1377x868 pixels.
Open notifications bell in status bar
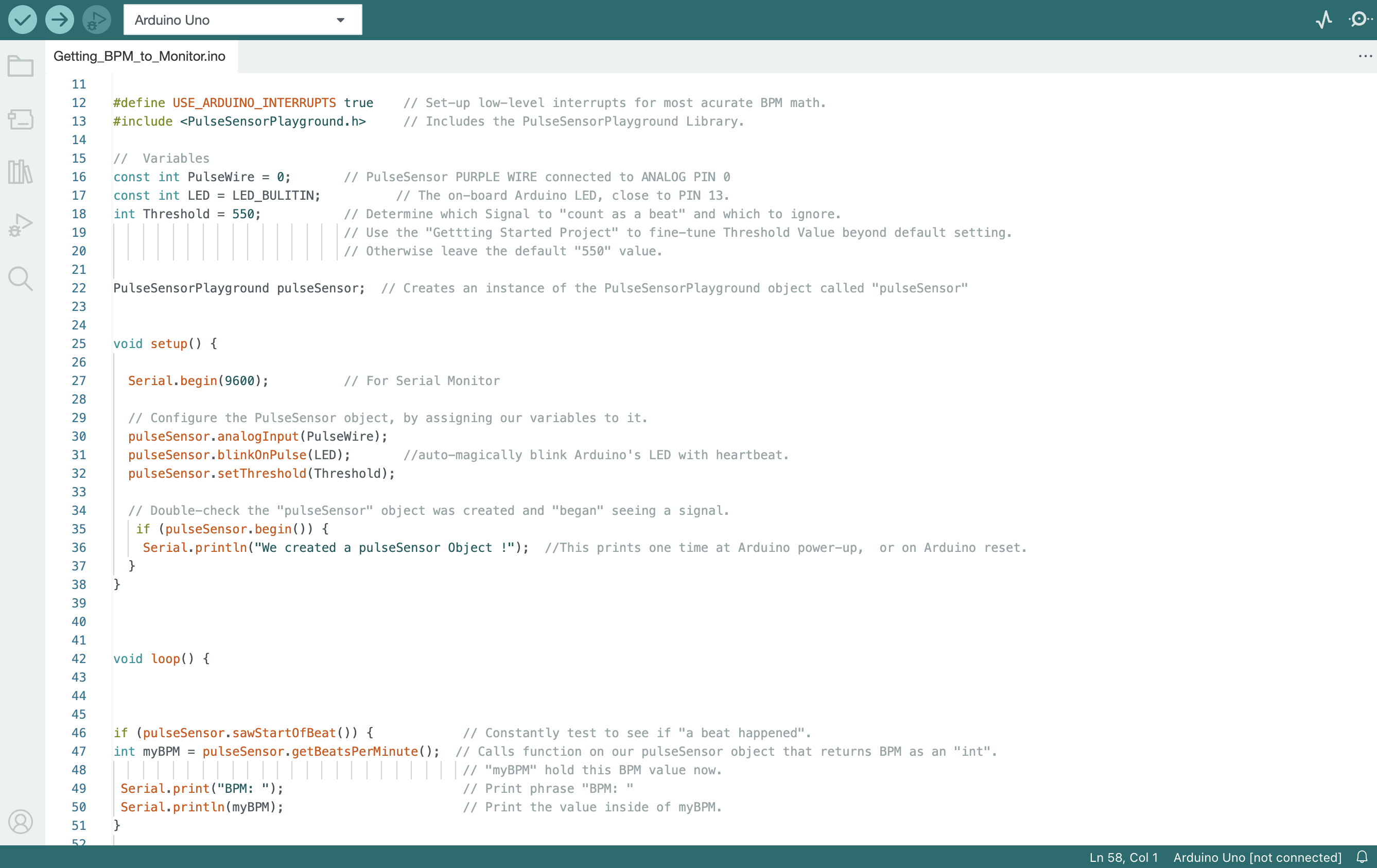pos(1362,857)
